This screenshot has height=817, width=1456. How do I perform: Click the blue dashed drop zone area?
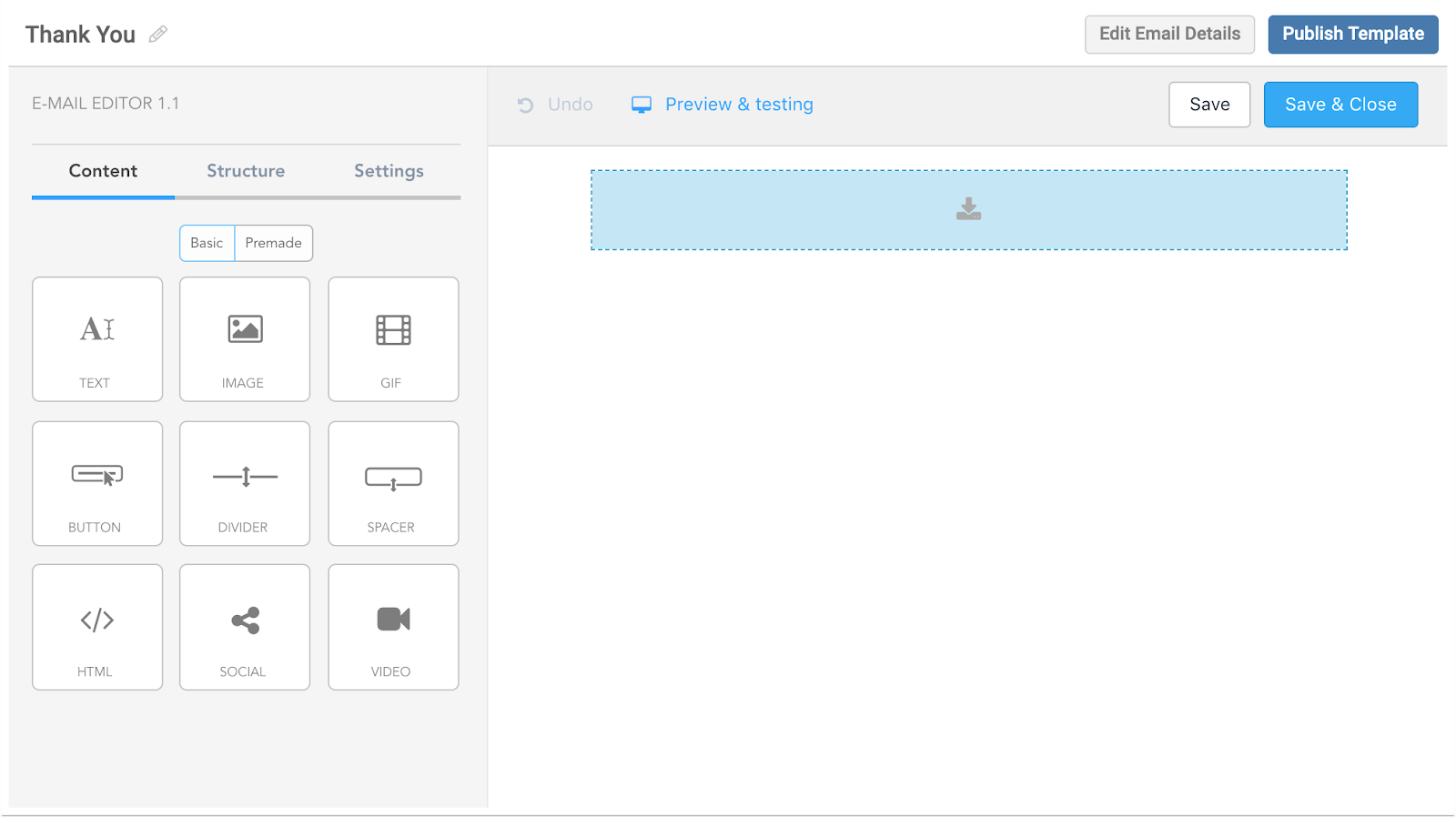[969, 210]
